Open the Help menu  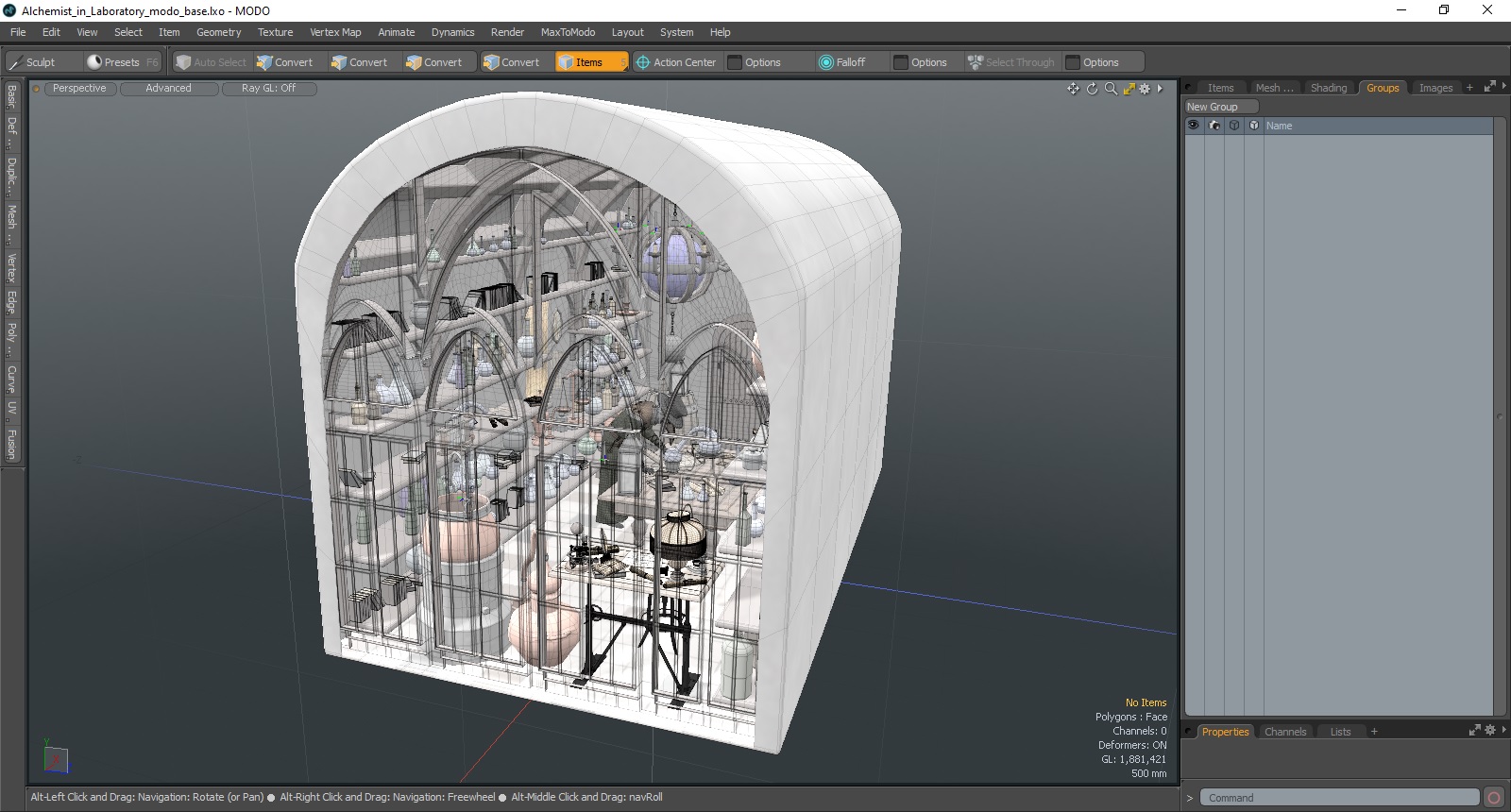pyautogui.click(x=720, y=32)
